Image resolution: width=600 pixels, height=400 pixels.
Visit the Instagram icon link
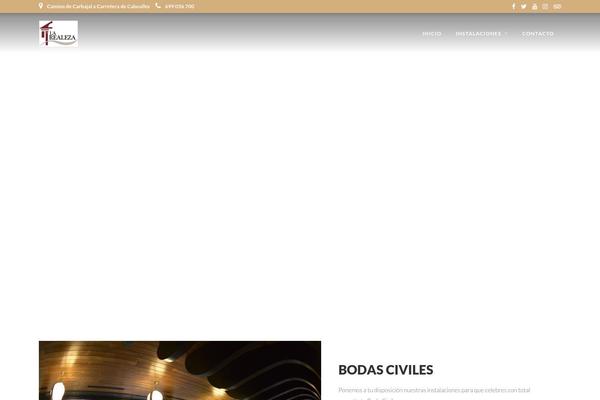click(x=545, y=7)
